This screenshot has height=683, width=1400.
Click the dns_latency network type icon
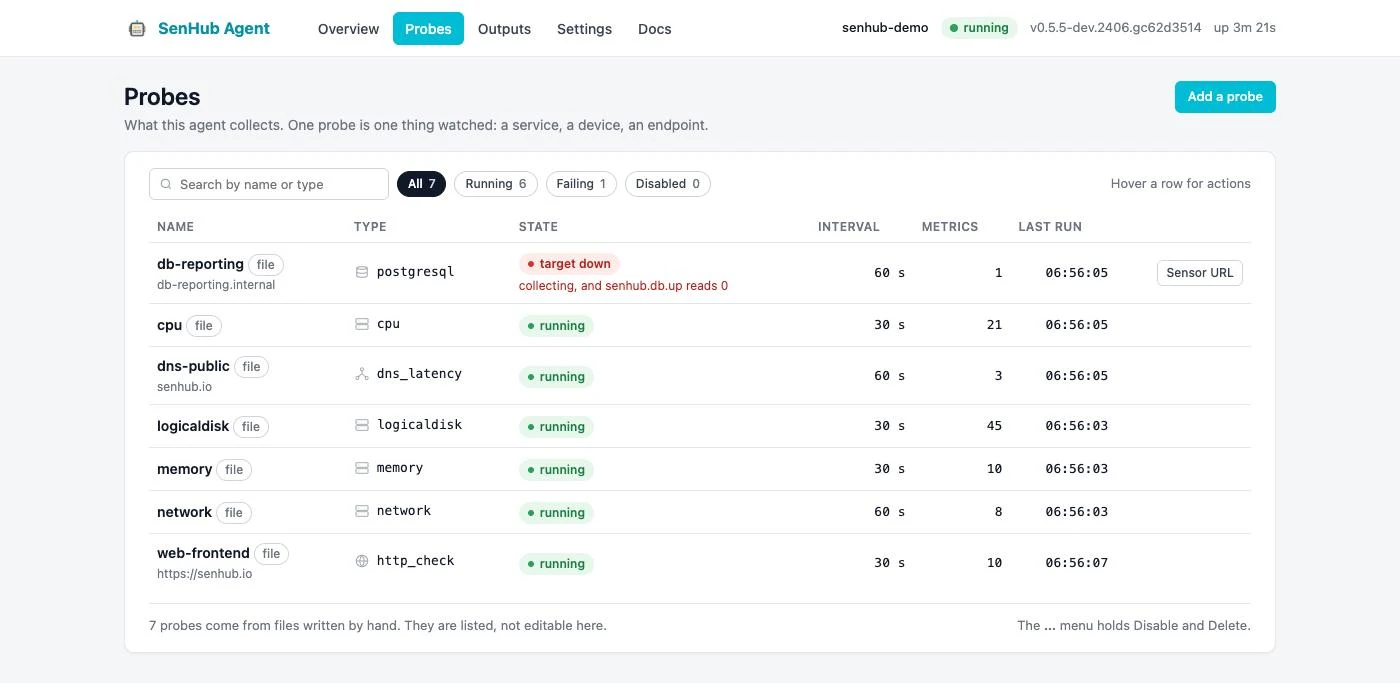point(362,374)
